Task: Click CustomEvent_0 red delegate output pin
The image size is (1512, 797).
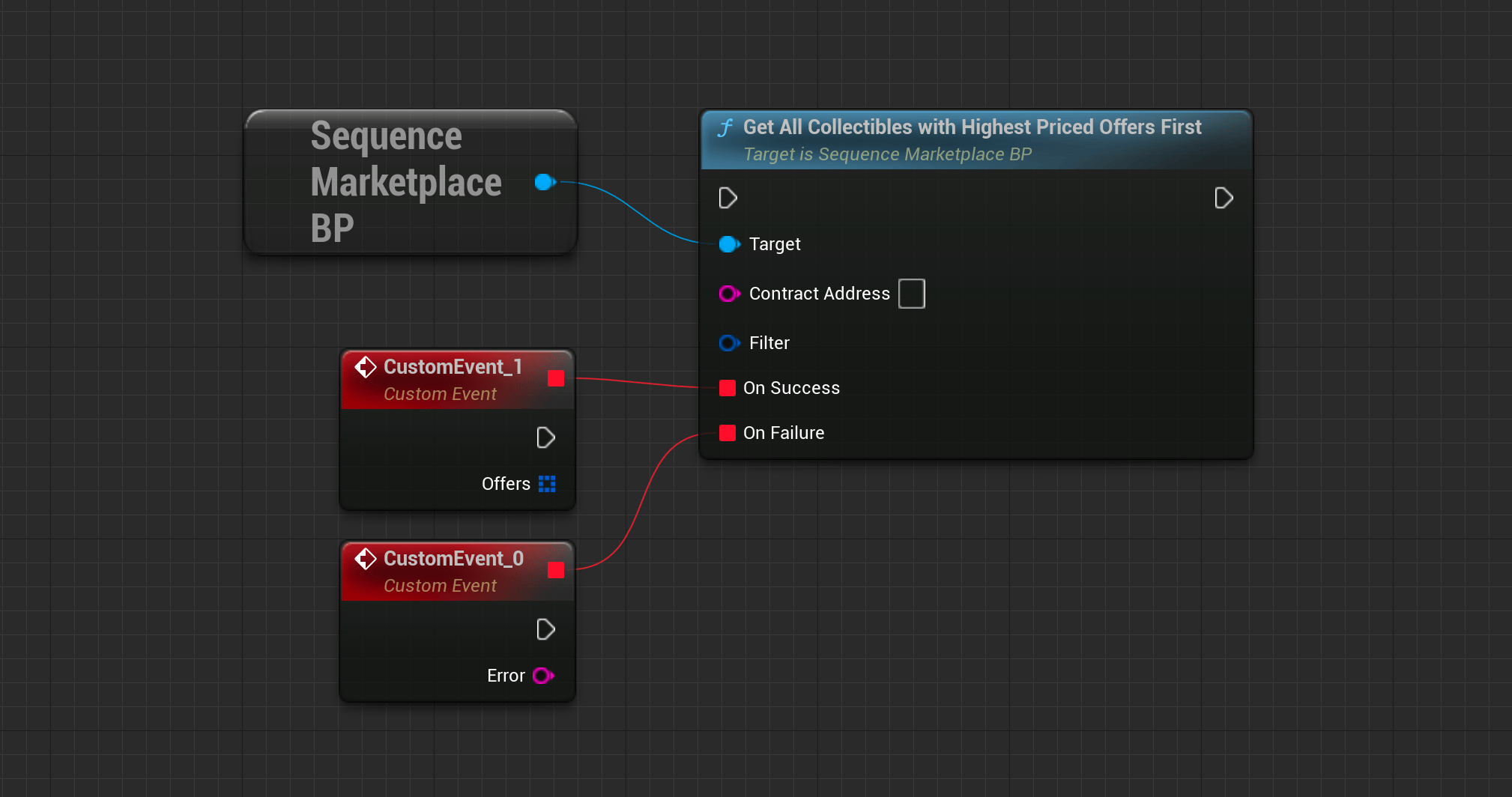Action: pos(556,570)
